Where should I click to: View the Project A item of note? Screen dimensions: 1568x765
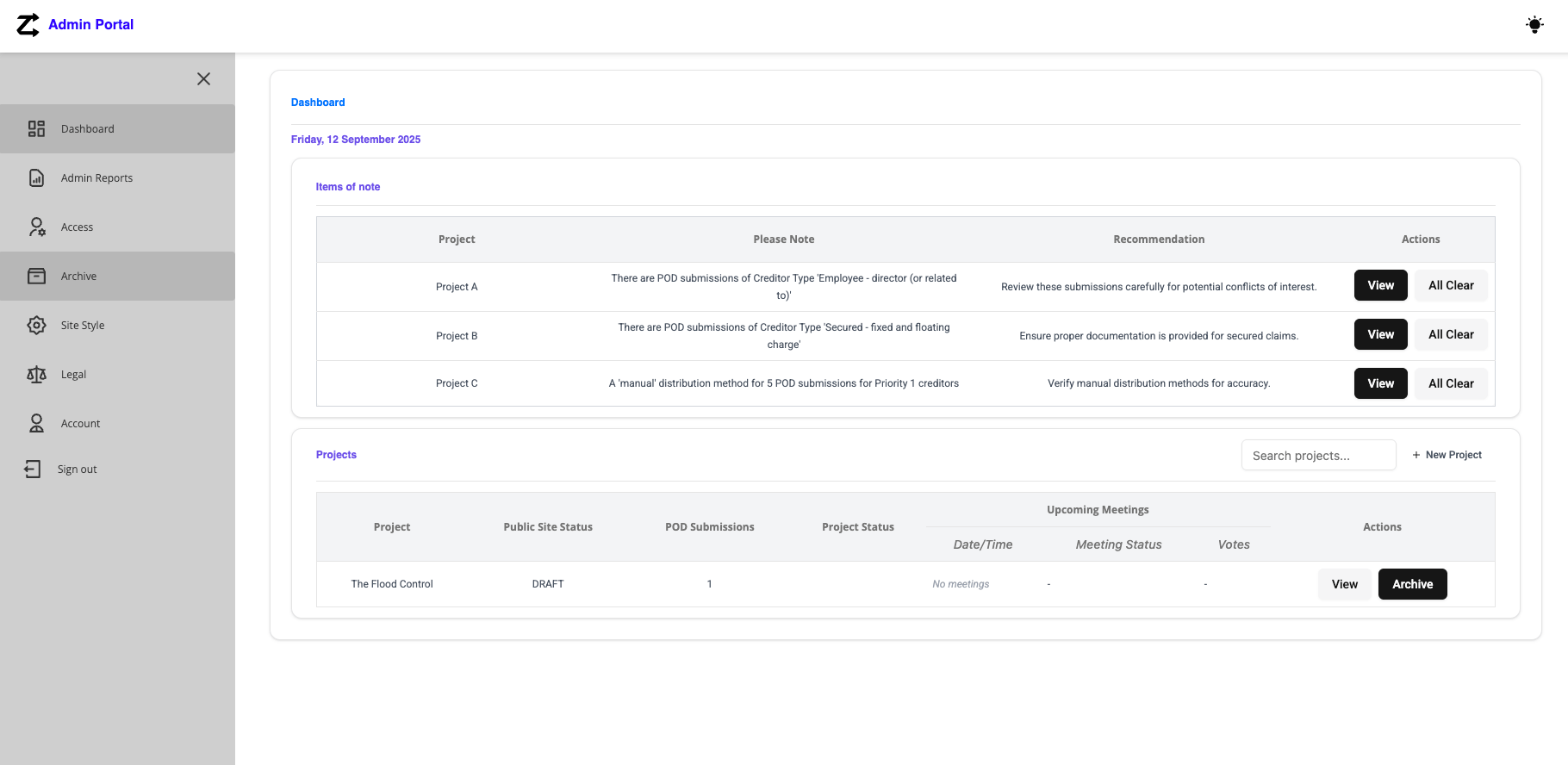point(1380,285)
